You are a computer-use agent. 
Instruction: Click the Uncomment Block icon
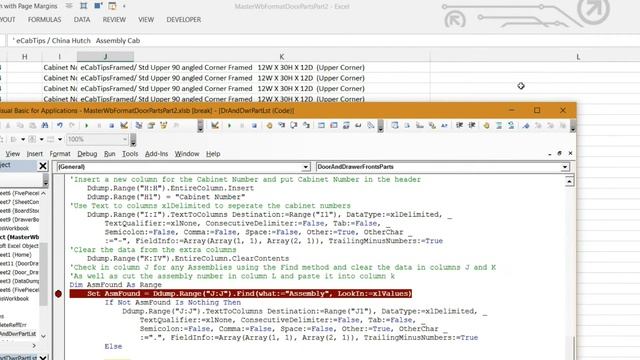[x=511, y=125]
